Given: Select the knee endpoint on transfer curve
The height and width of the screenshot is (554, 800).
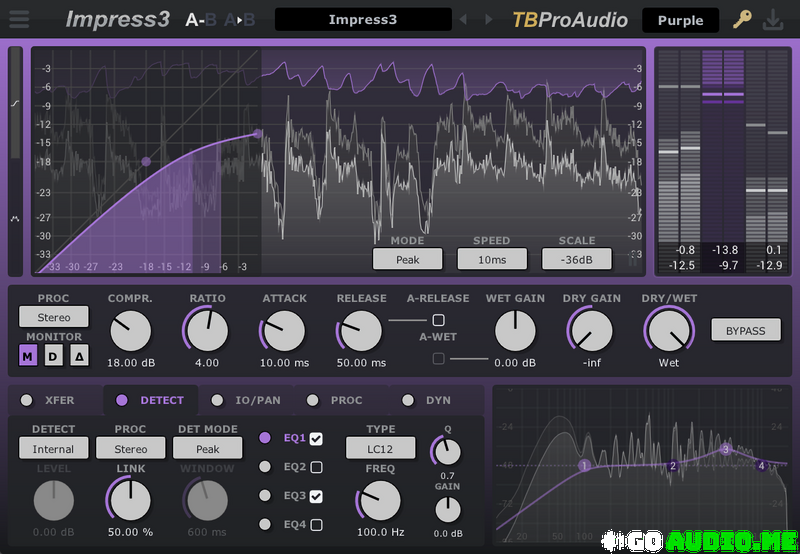Looking at the screenshot, I should 258,134.
